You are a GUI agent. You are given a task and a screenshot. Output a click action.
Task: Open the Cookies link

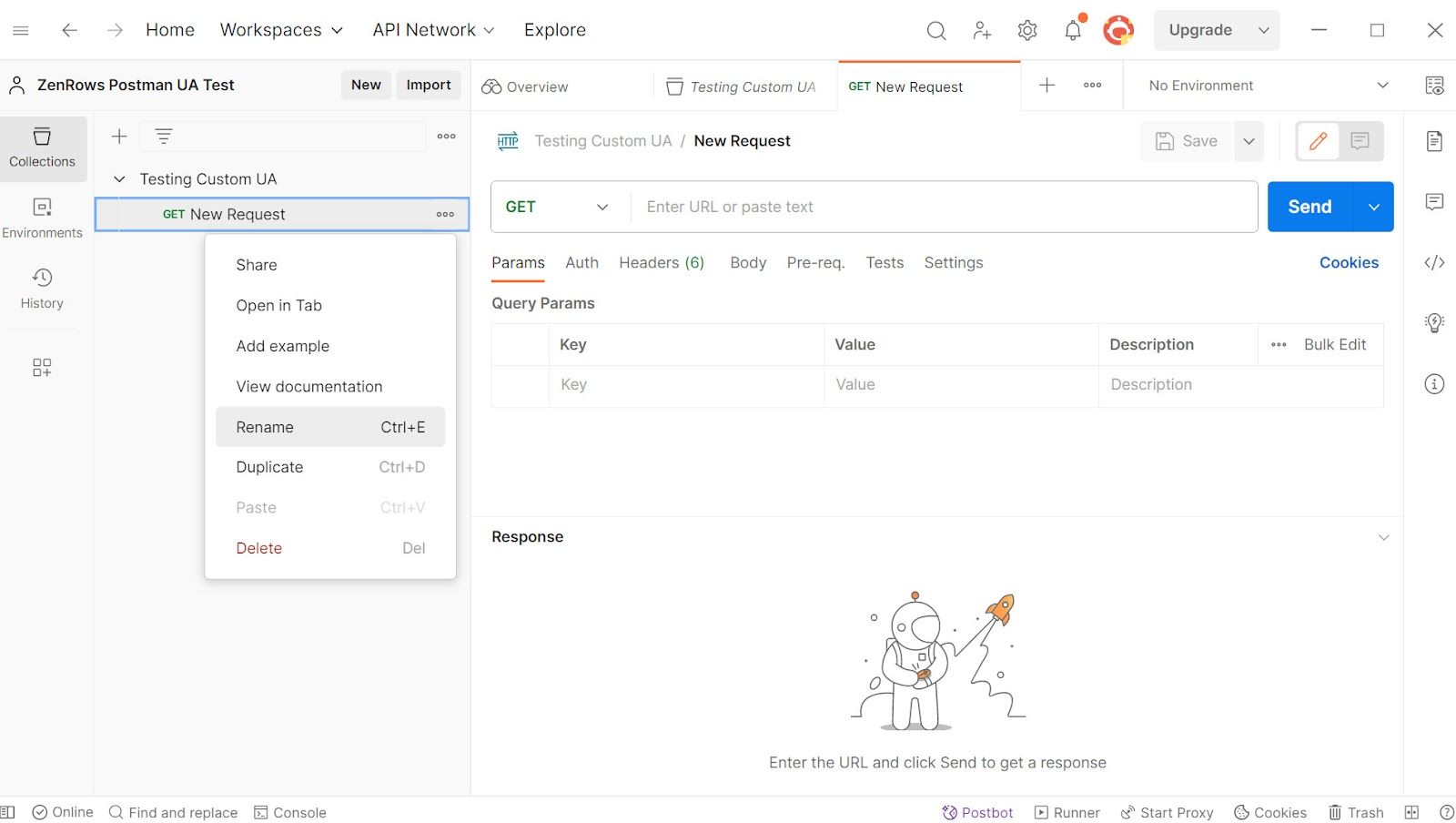pyautogui.click(x=1349, y=262)
